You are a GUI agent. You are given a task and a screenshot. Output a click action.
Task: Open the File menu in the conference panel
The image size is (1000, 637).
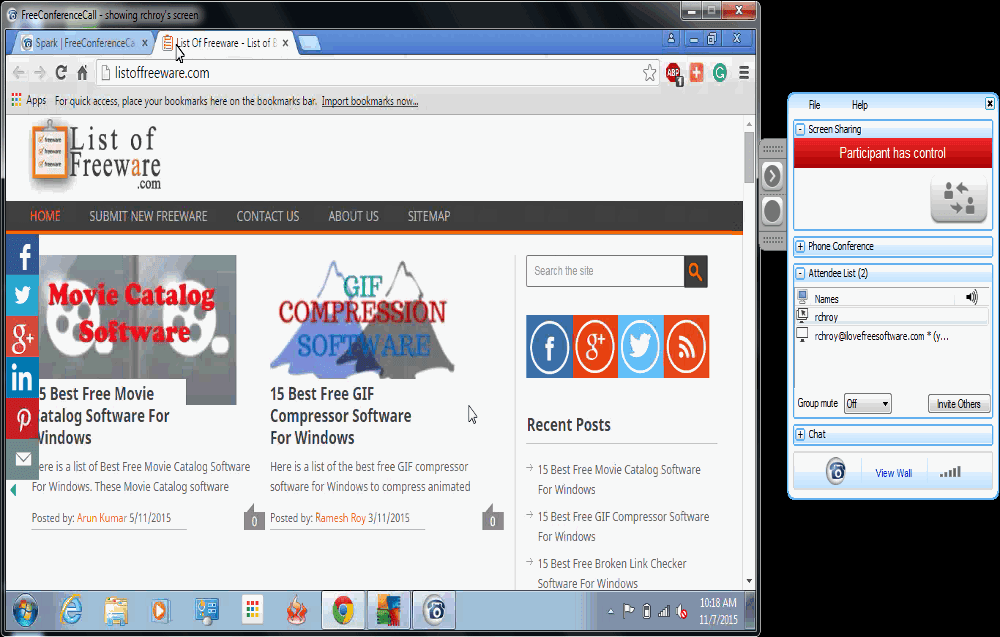(814, 104)
